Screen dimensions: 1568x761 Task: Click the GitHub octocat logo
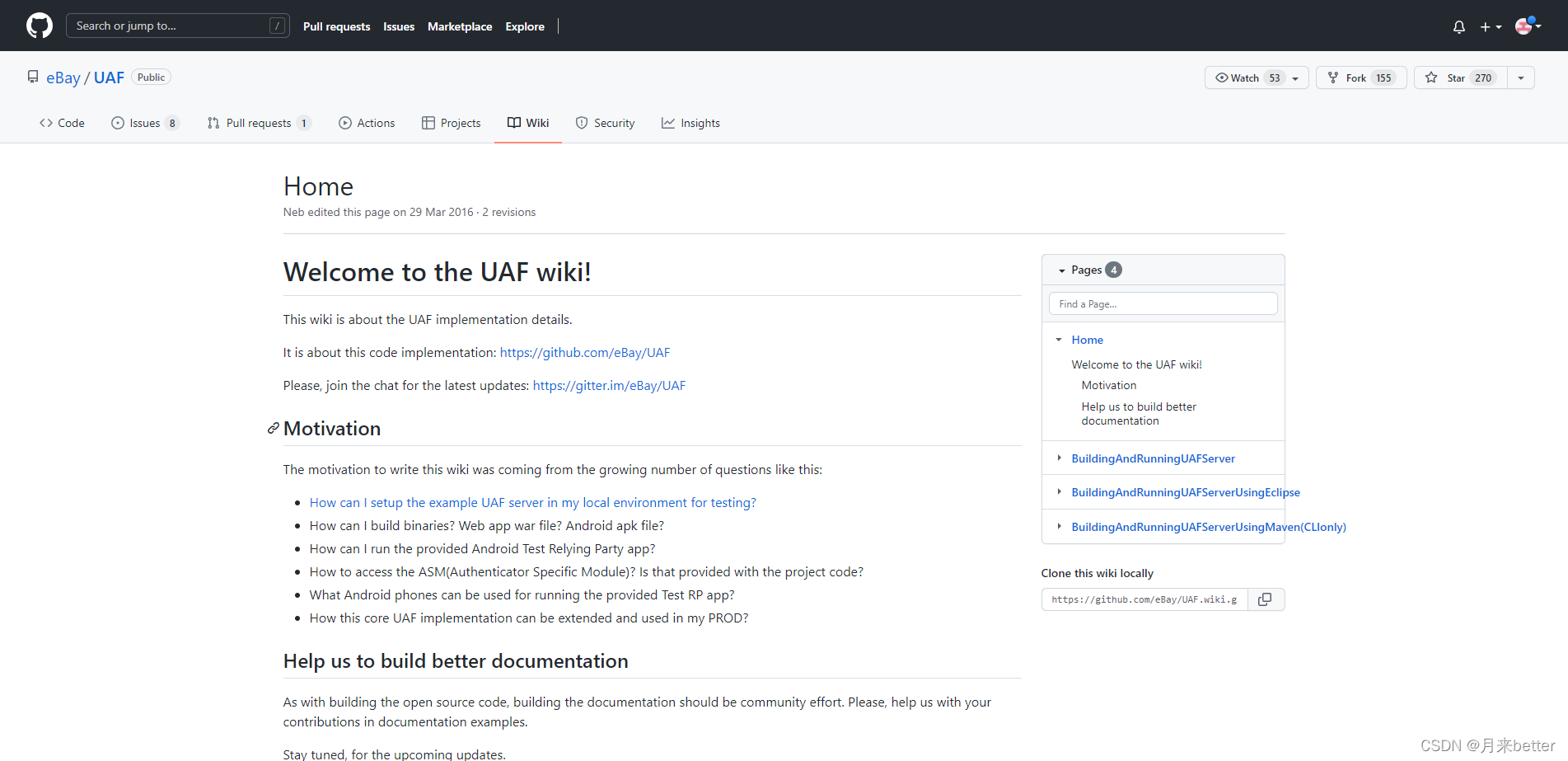point(40,26)
